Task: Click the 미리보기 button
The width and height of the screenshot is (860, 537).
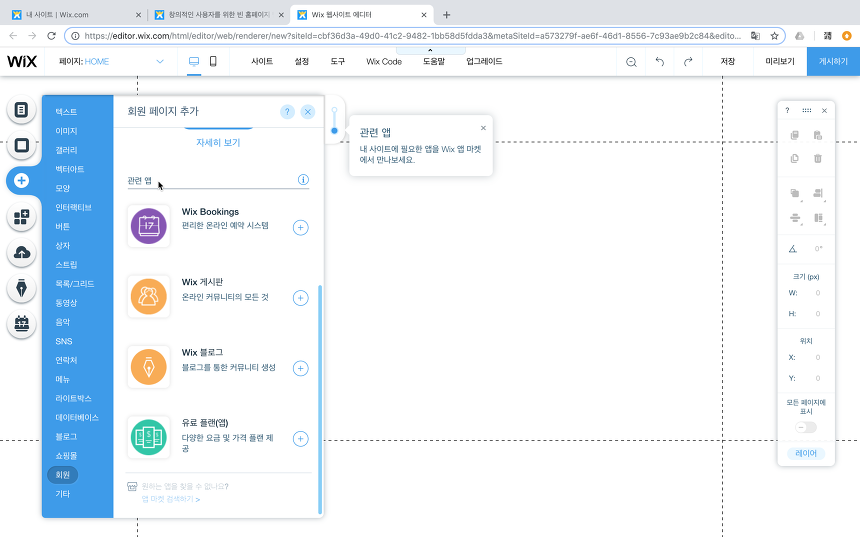Action: click(x=779, y=61)
